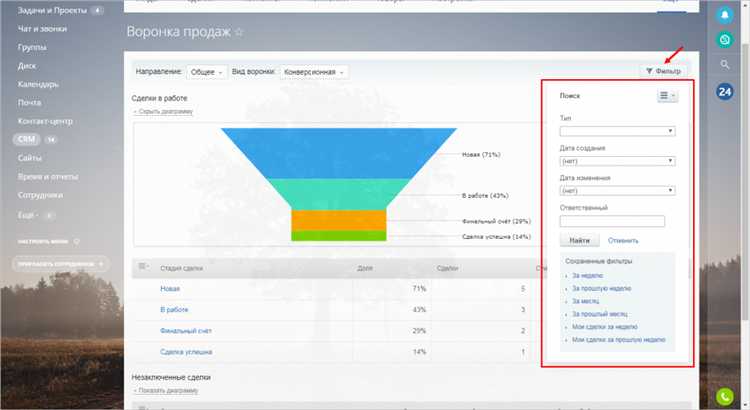Click Настроить меню in sidebar
This screenshot has width=750, height=410.
click(43, 242)
